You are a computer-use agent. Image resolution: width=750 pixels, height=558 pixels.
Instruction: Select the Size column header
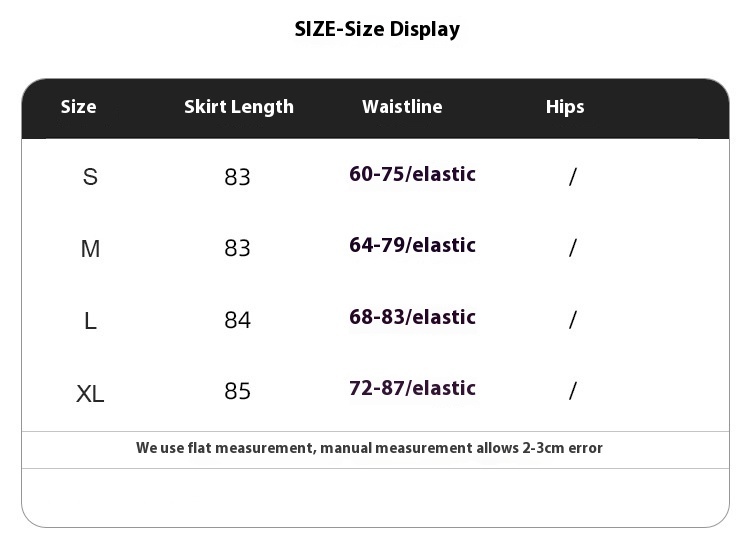click(79, 107)
